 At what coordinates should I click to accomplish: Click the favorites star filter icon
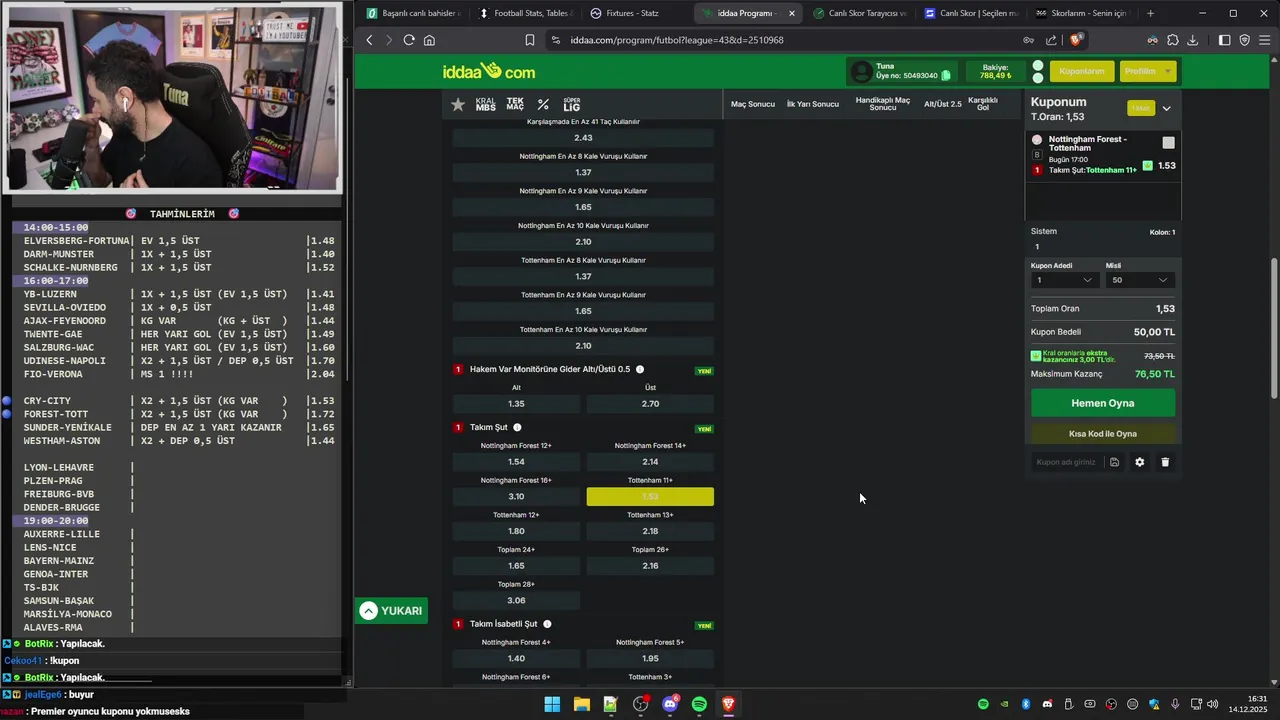tap(458, 104)
